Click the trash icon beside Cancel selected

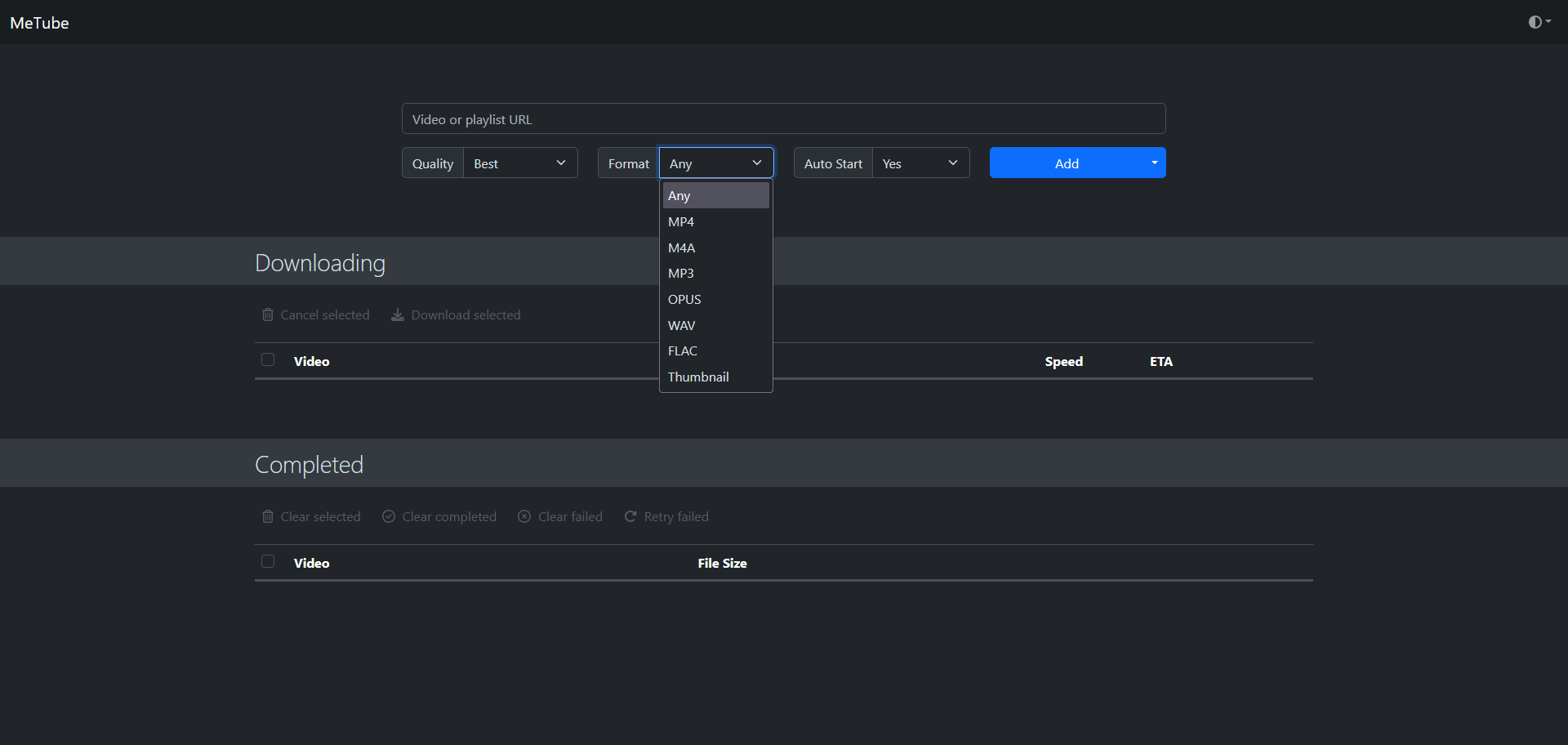[268, 315]
